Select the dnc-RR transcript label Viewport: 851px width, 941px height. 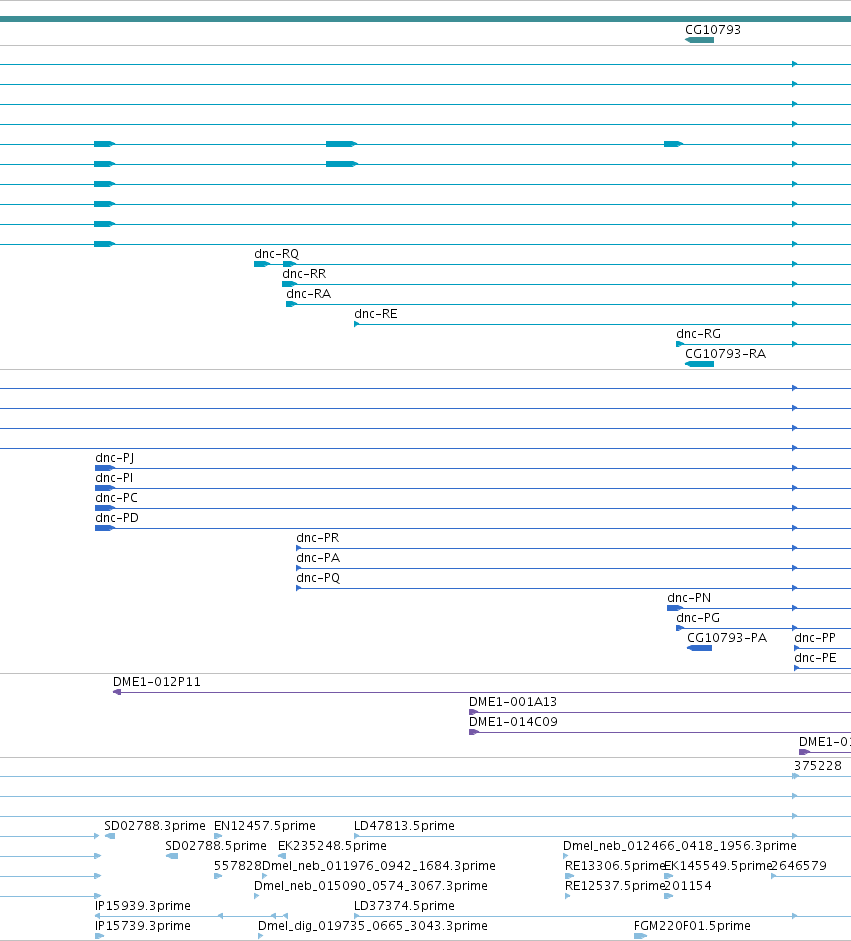click(304, 274)
